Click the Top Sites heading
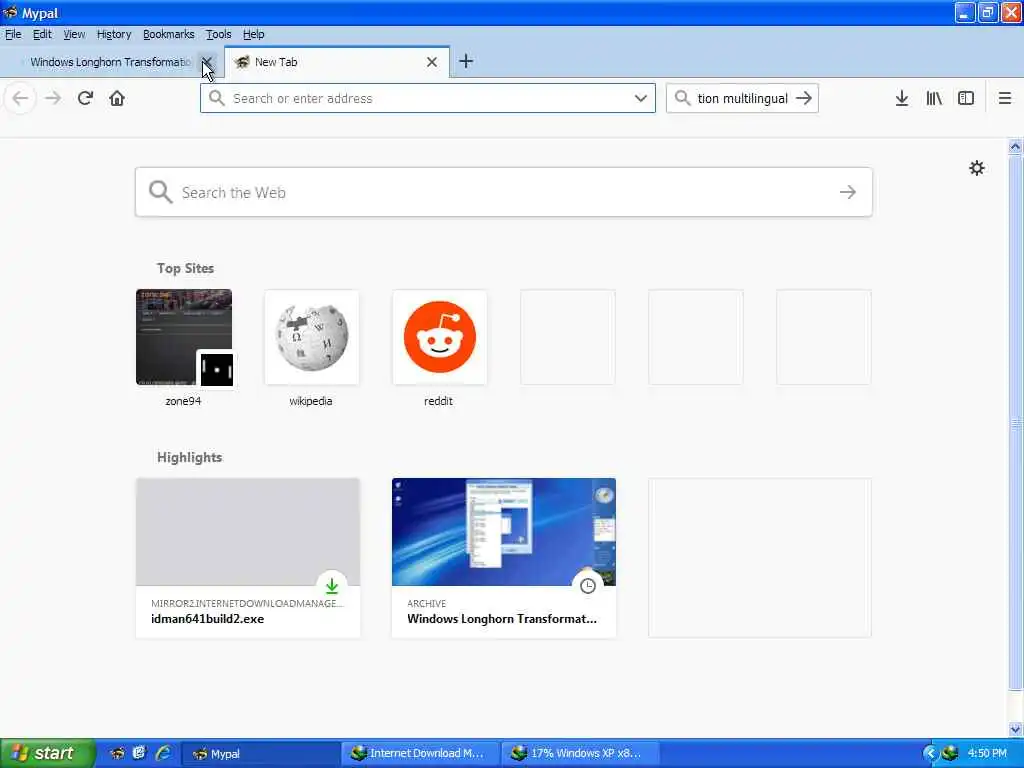 185,268
